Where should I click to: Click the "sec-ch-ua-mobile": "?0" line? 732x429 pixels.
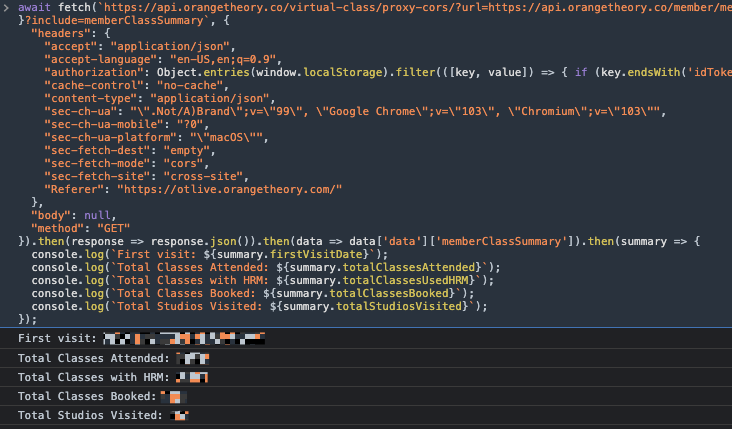[x=127, y=124]
